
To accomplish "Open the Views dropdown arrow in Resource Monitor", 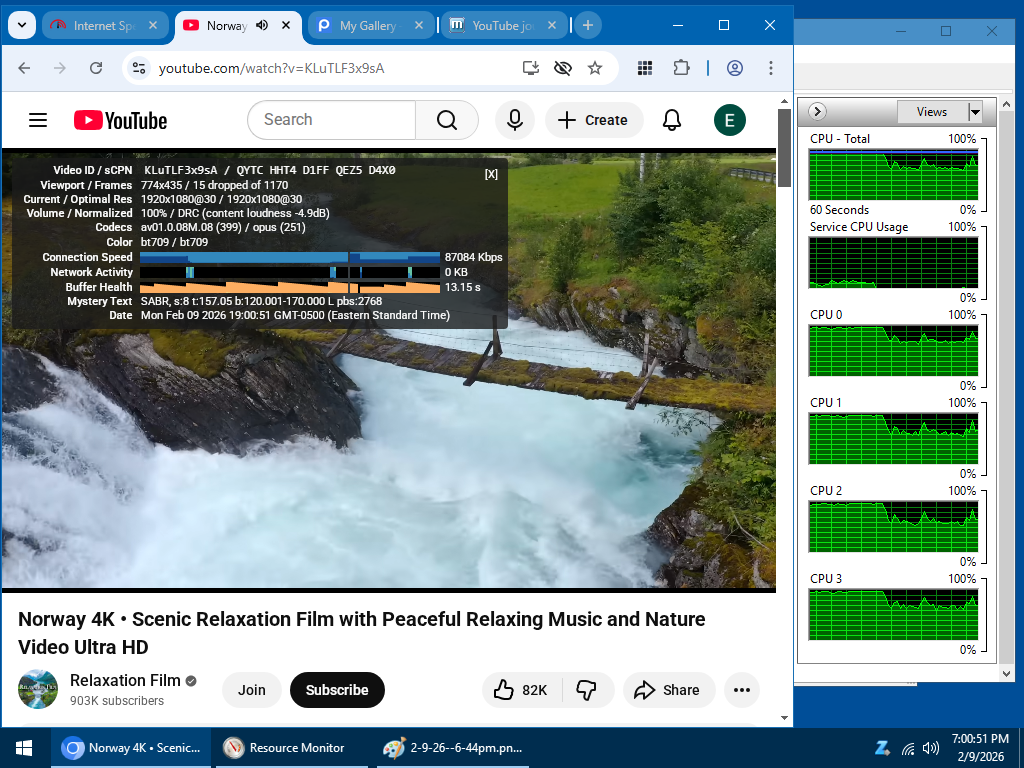I will pyautogui.click(x=975, y=112).
